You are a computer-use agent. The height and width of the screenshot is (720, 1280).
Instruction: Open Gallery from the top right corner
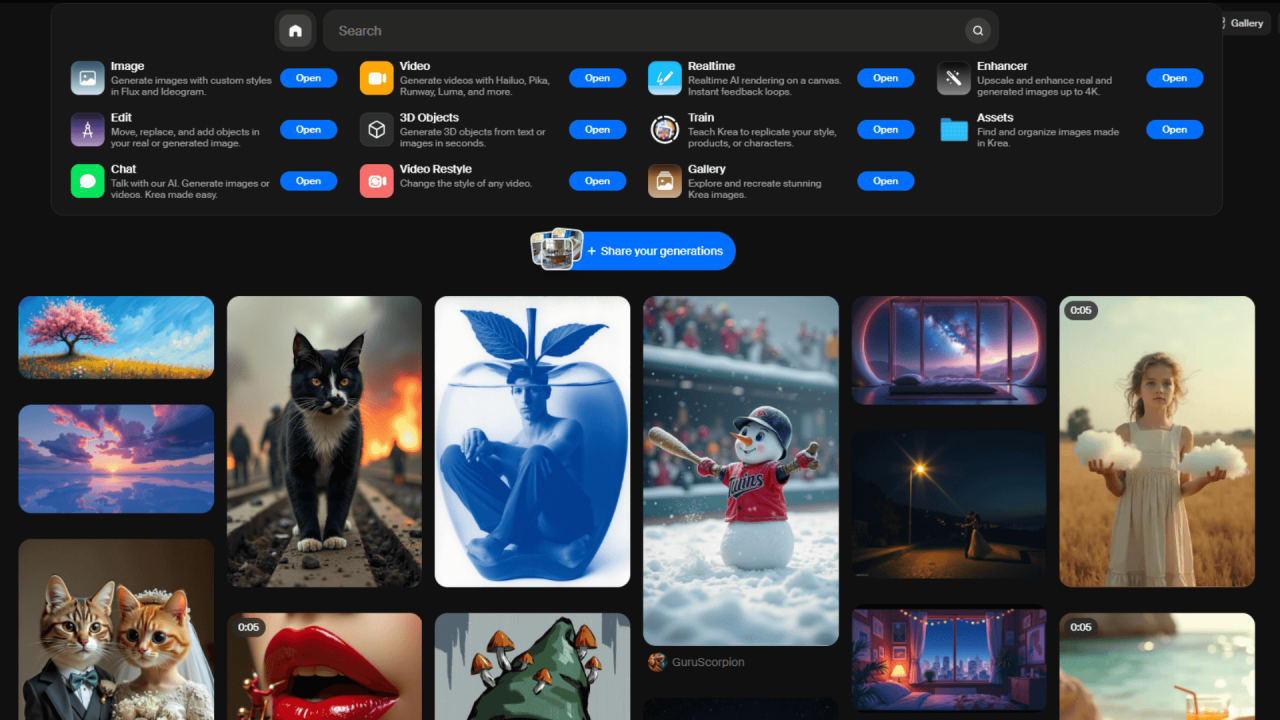point(1245,22)
